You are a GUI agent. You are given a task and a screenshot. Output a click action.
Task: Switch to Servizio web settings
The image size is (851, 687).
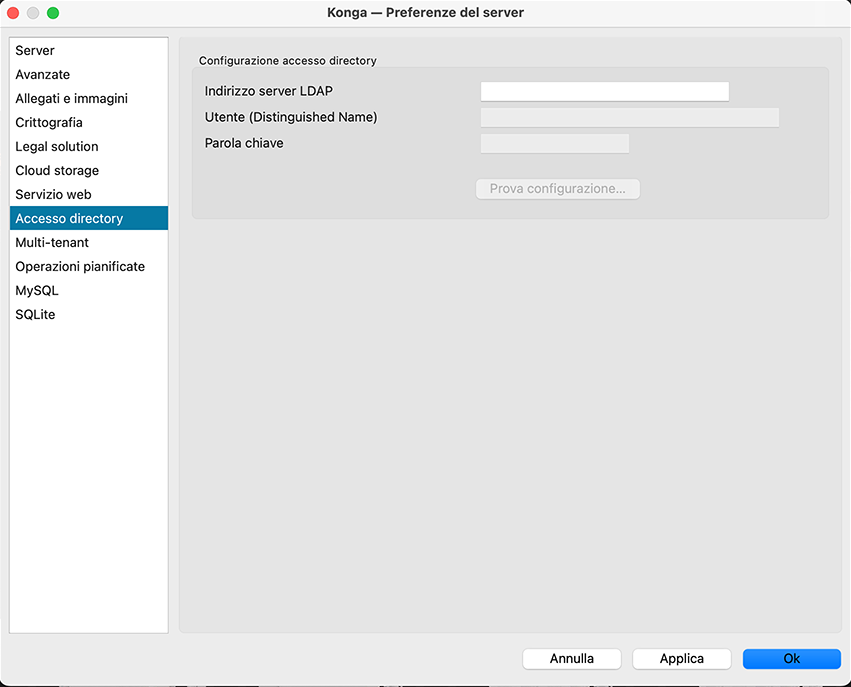point(53,195)
